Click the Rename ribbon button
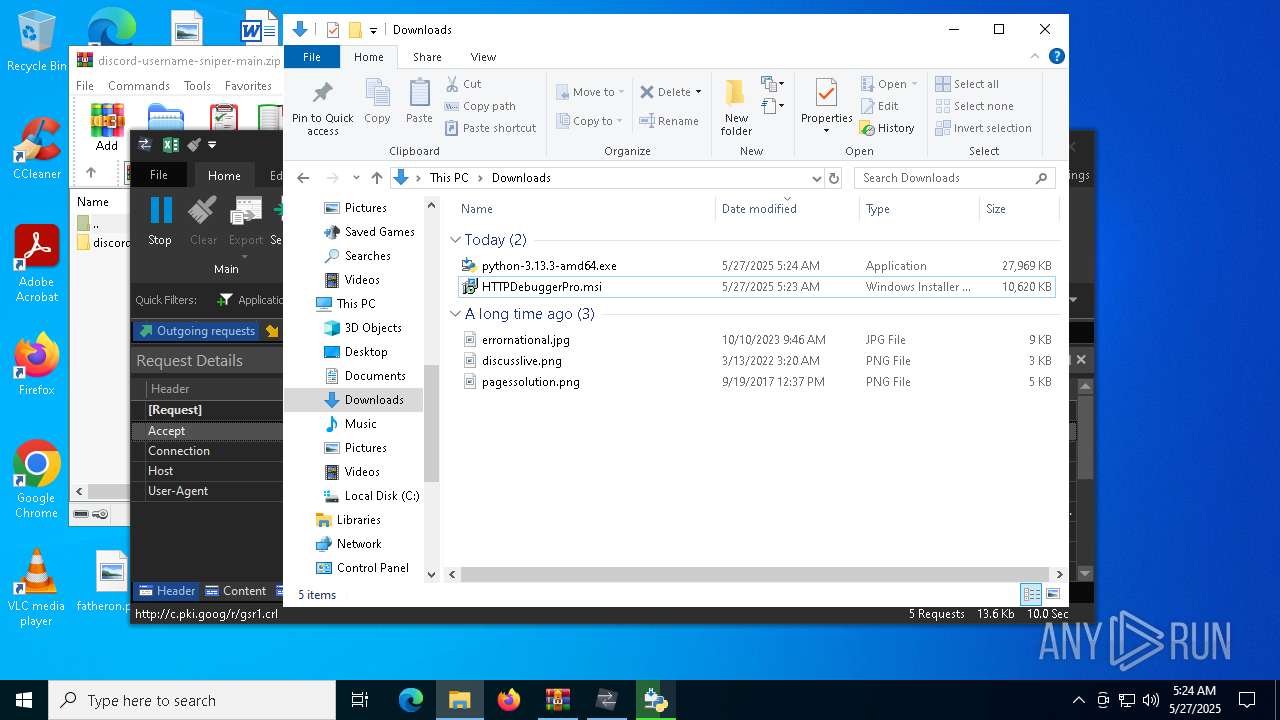 (x=670, y=121)
